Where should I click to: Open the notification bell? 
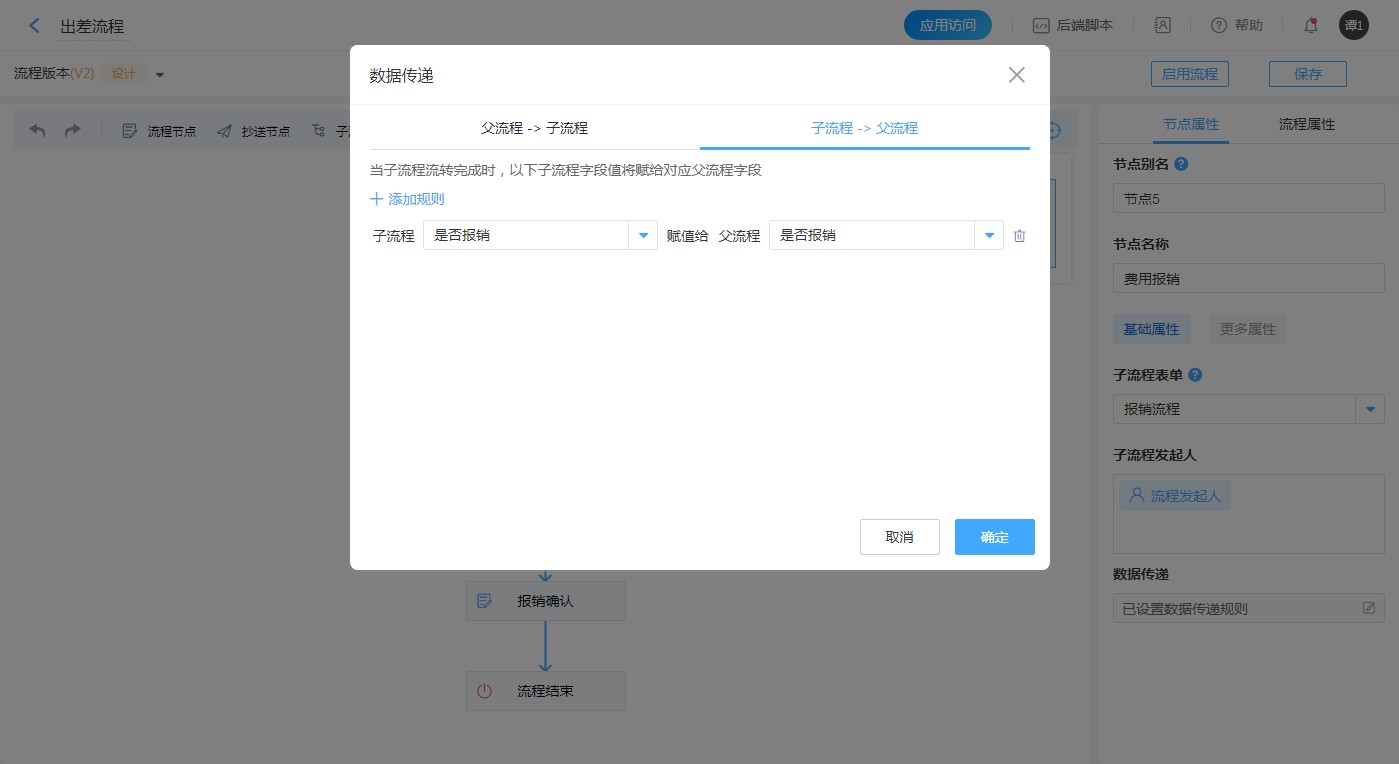[1310, 26]
